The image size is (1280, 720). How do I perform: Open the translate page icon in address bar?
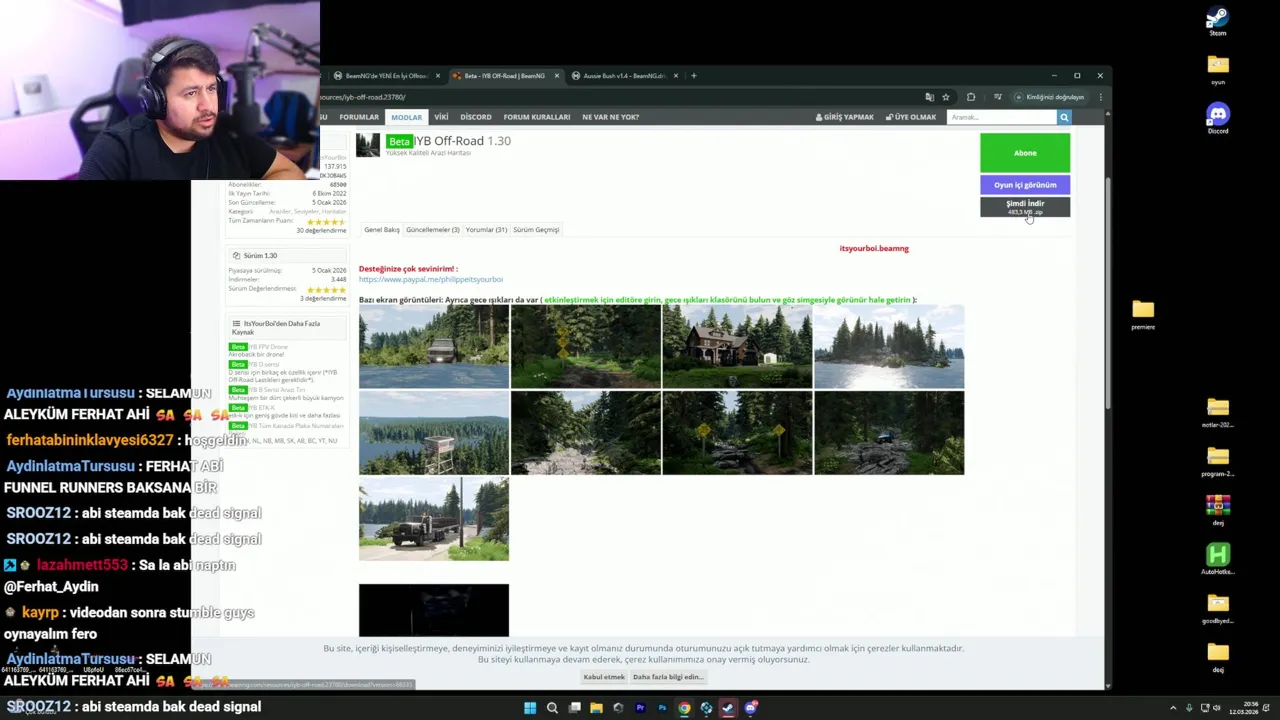(929, 97)
